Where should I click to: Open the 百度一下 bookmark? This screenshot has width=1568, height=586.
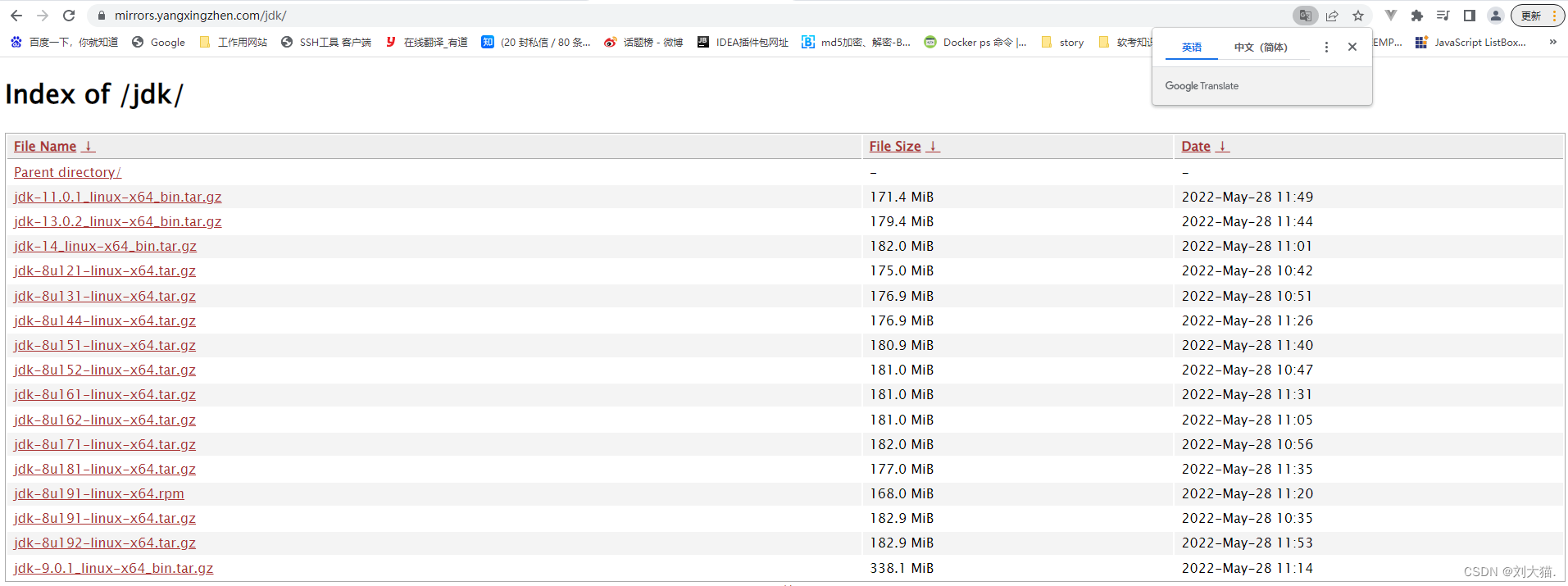64,42
